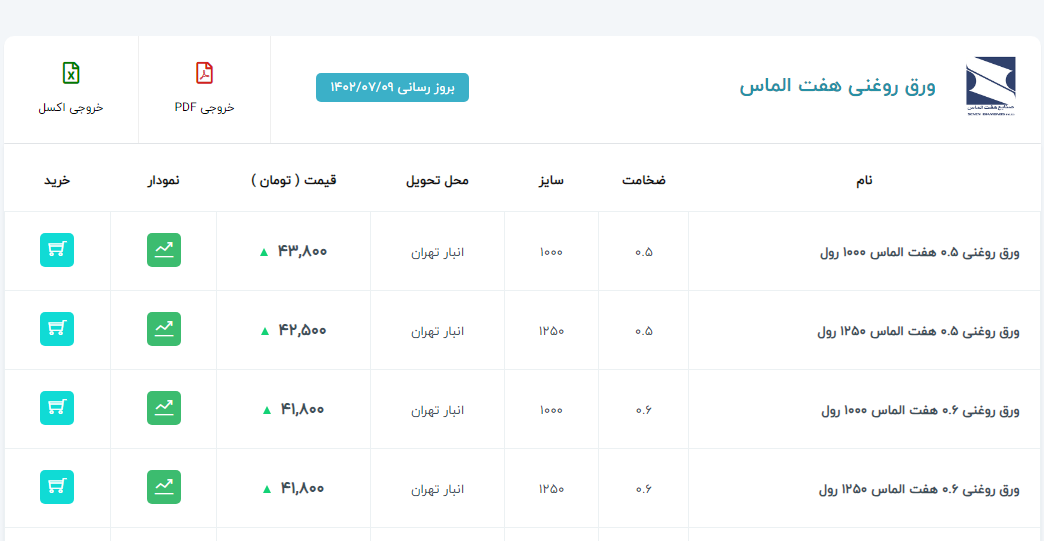
Task: Click the Haft Almas company logo
Action: [x=990, y=87]
